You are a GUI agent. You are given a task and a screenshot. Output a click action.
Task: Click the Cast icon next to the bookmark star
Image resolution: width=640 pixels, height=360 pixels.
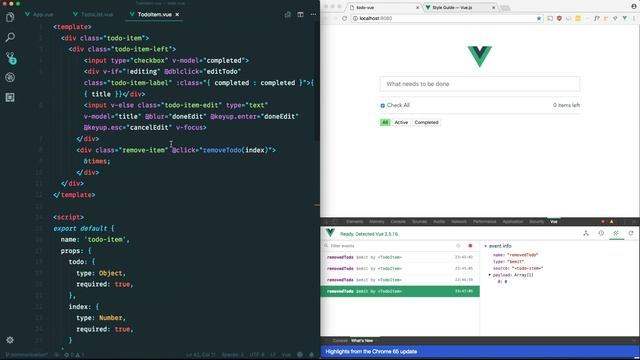click(x=550, y=18)
